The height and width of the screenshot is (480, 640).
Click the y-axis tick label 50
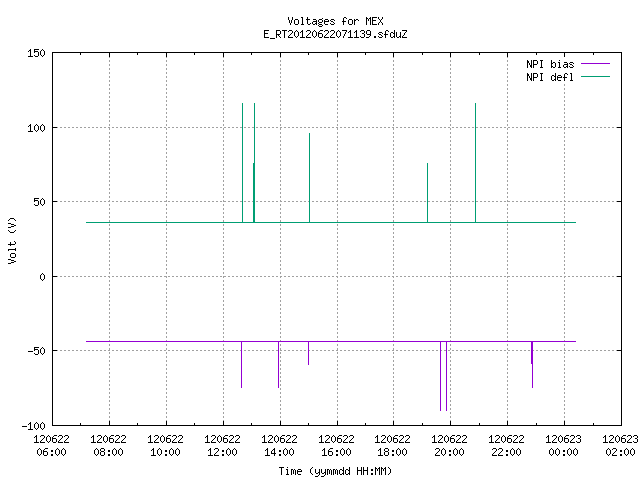[39, 202]
